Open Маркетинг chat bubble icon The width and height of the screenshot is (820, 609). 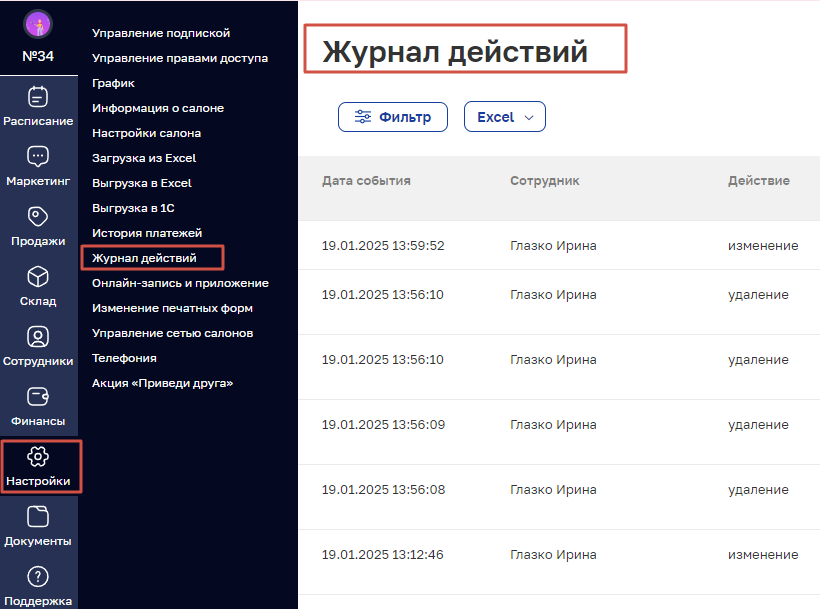pyautogui.click(x=38, y=156)
